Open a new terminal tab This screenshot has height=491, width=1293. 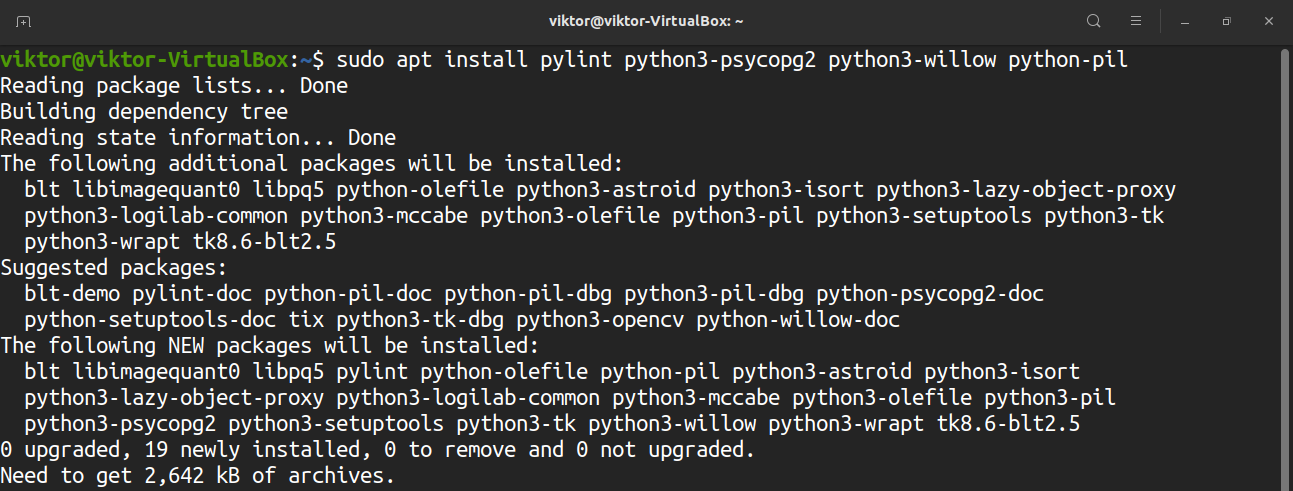(x=24, y=21)
